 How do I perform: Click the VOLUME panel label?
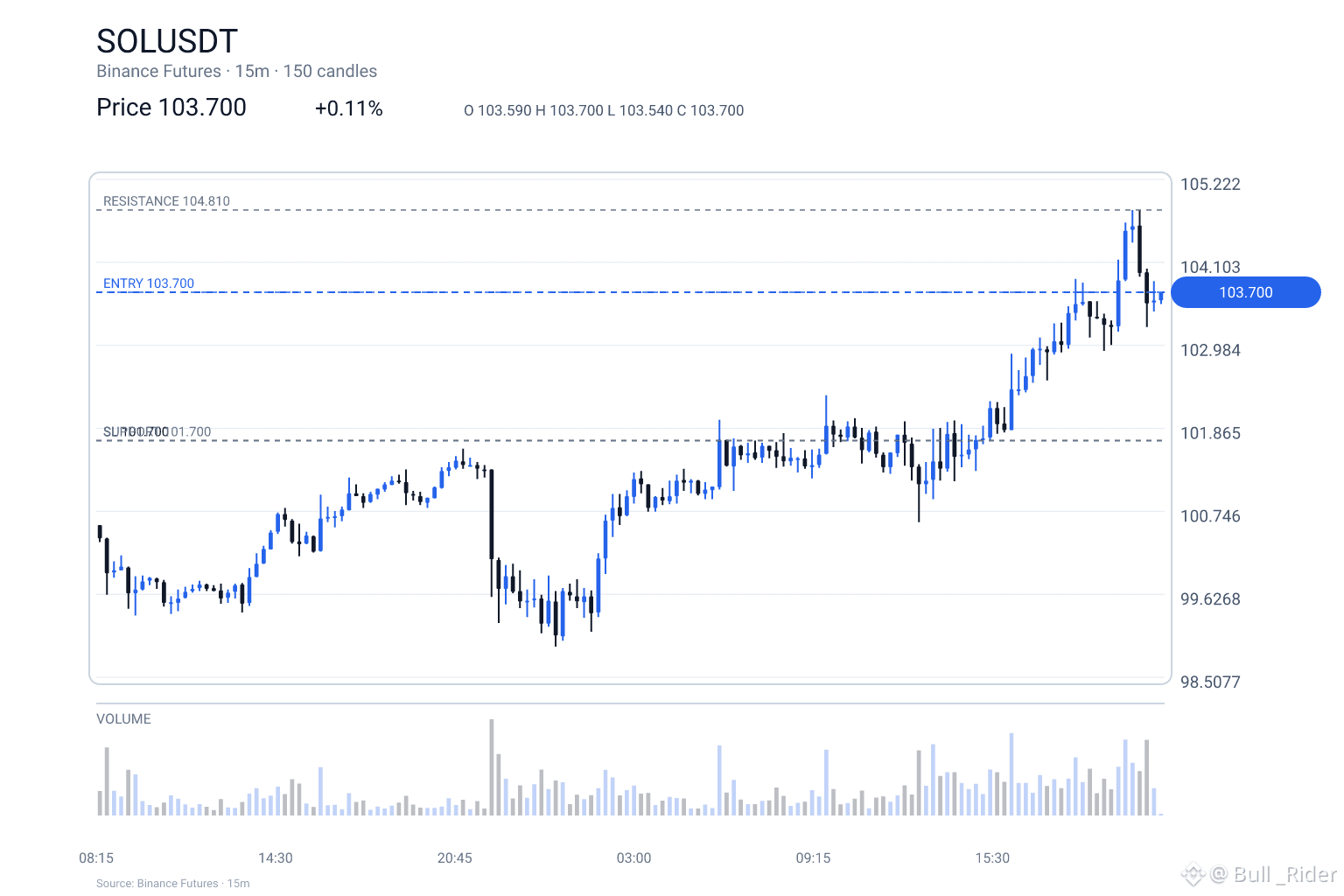click(x=123, y=719)
